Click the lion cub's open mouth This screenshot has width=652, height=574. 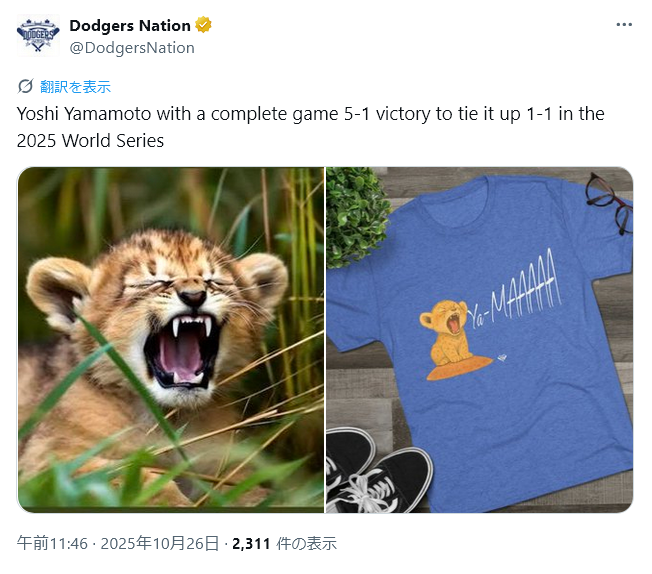[180, 350]
